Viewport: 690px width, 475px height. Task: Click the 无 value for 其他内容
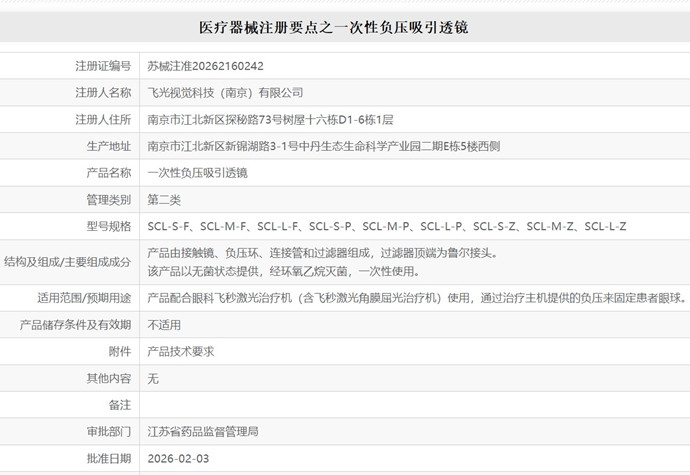153,379
